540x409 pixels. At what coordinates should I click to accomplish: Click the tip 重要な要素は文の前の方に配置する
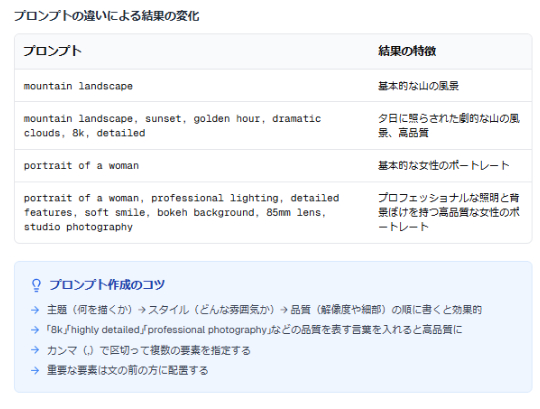point(128,370)
